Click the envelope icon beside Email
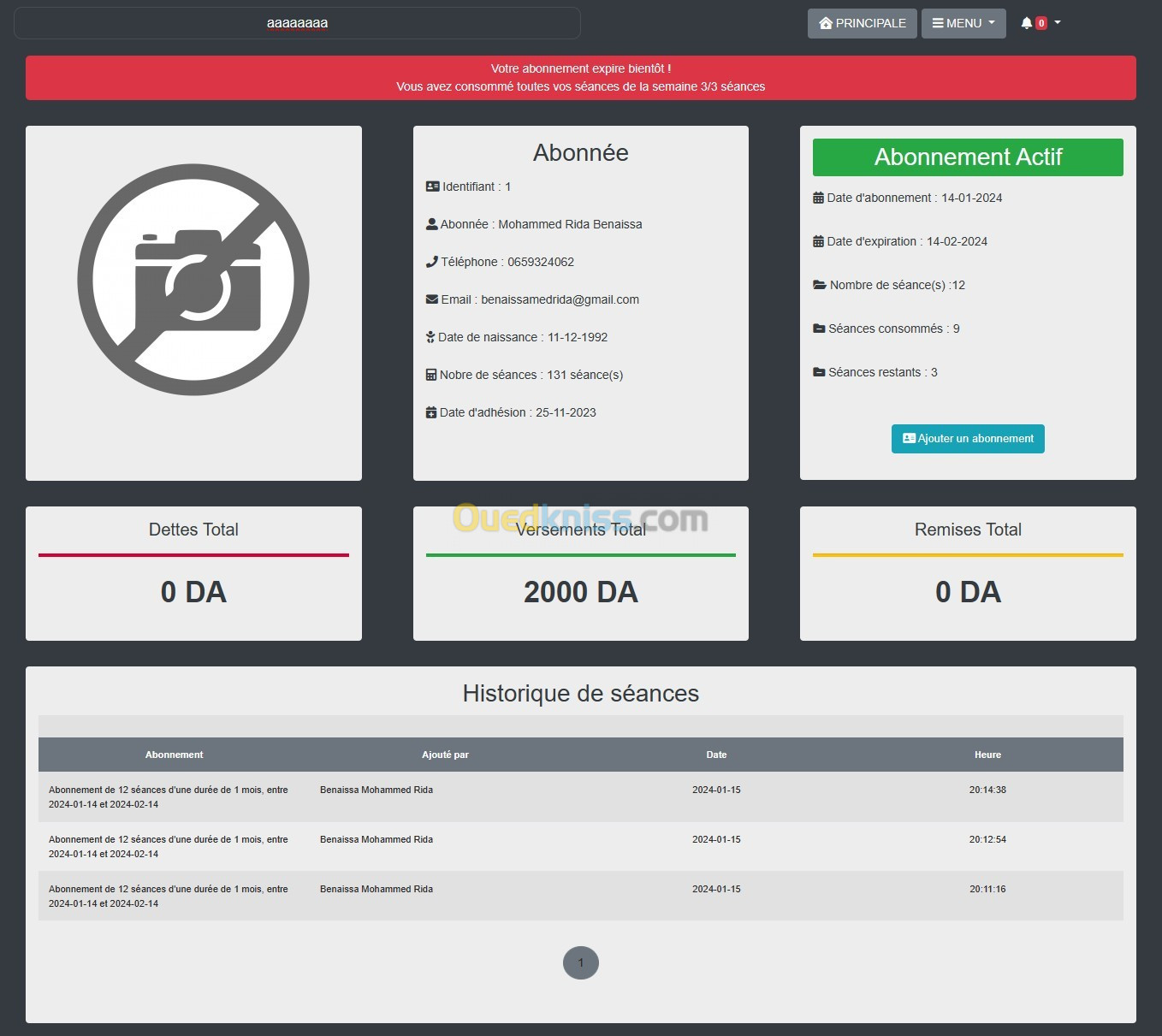 (432, 299)
